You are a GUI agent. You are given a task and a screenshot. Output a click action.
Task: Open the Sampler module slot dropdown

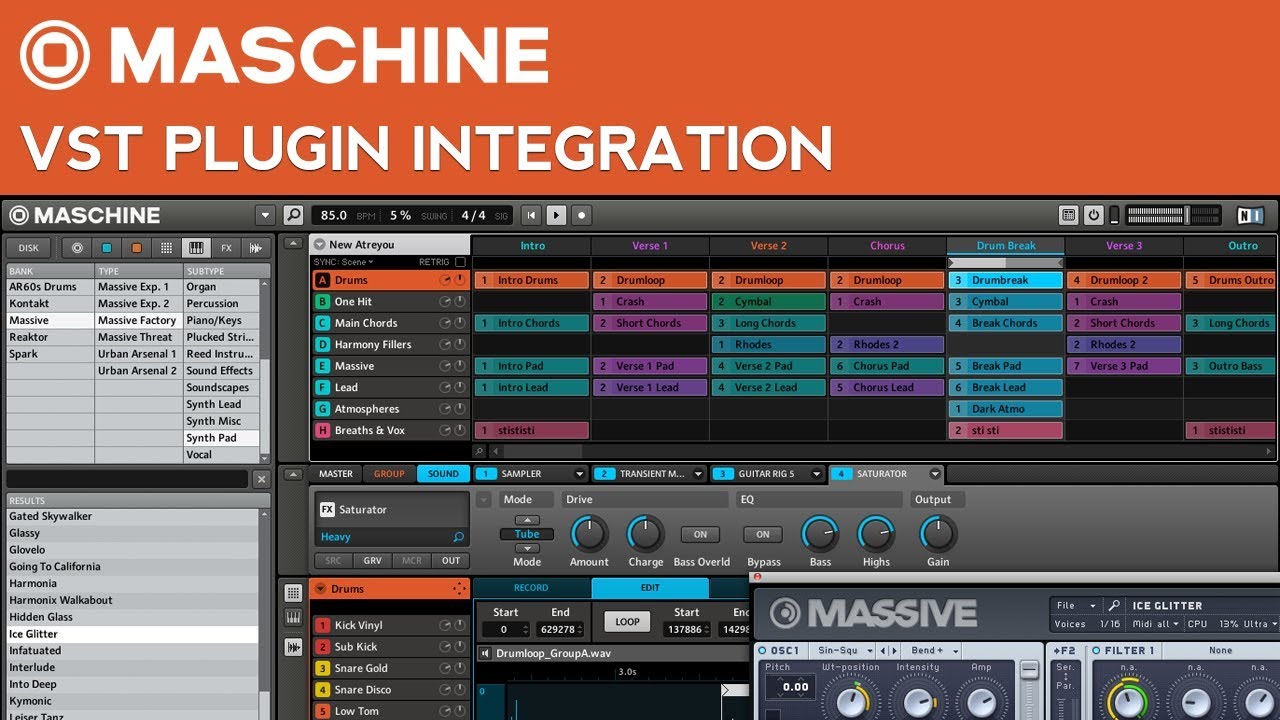pos(579,474)
